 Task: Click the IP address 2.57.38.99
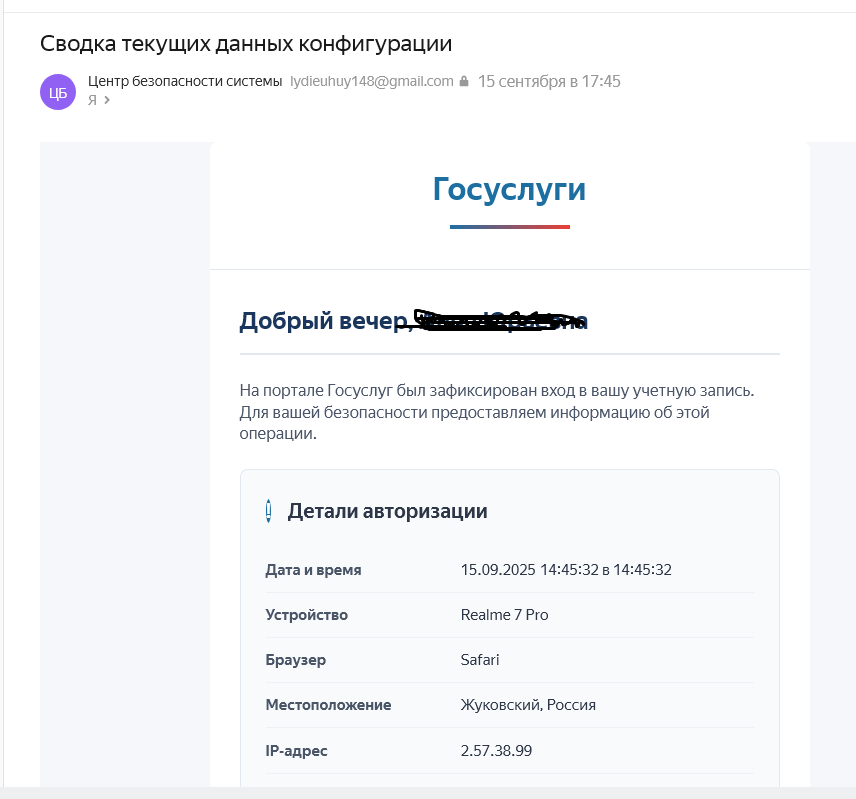pos(497,750)
